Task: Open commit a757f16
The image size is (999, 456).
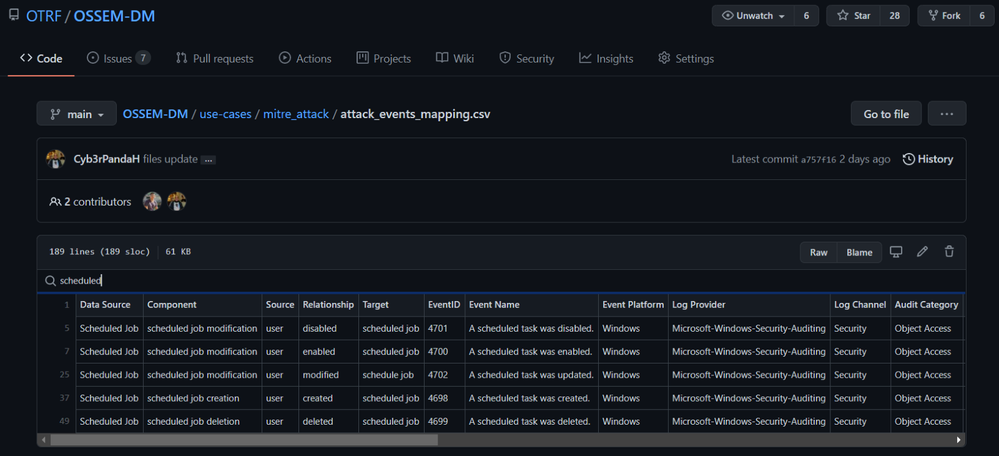Action: click(819, 160)
